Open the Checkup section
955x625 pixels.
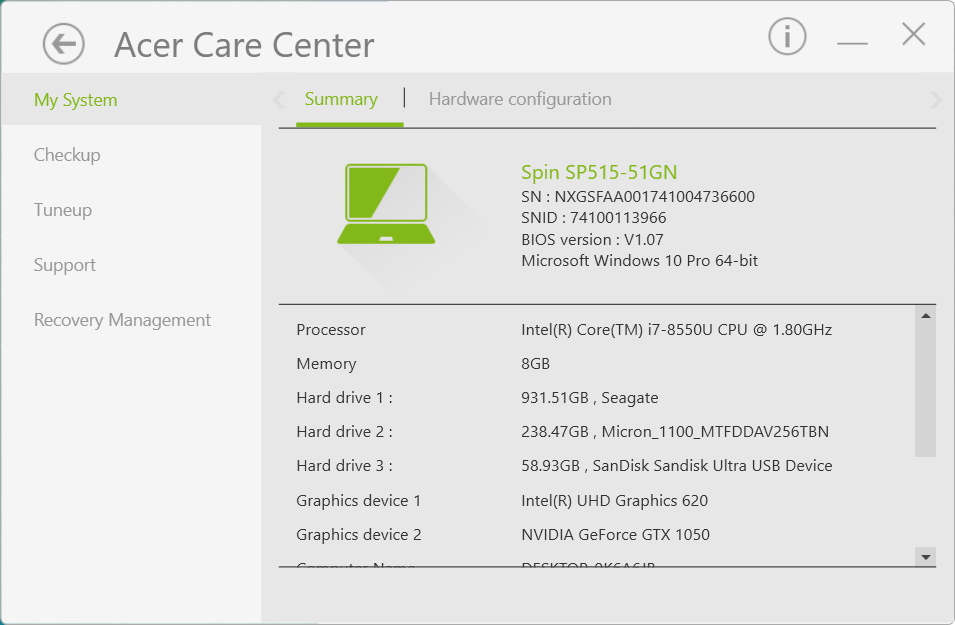pyautogui.click(x=67, y=155)
